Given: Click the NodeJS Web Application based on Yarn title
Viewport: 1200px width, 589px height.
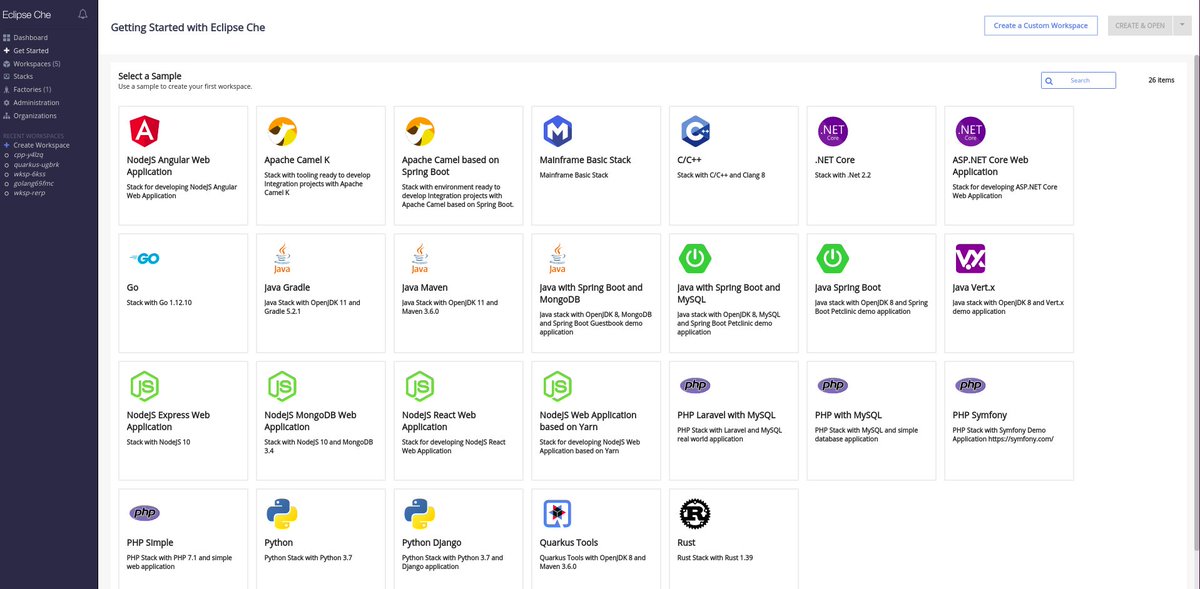Looking at the screenshot, I should 588,420.
